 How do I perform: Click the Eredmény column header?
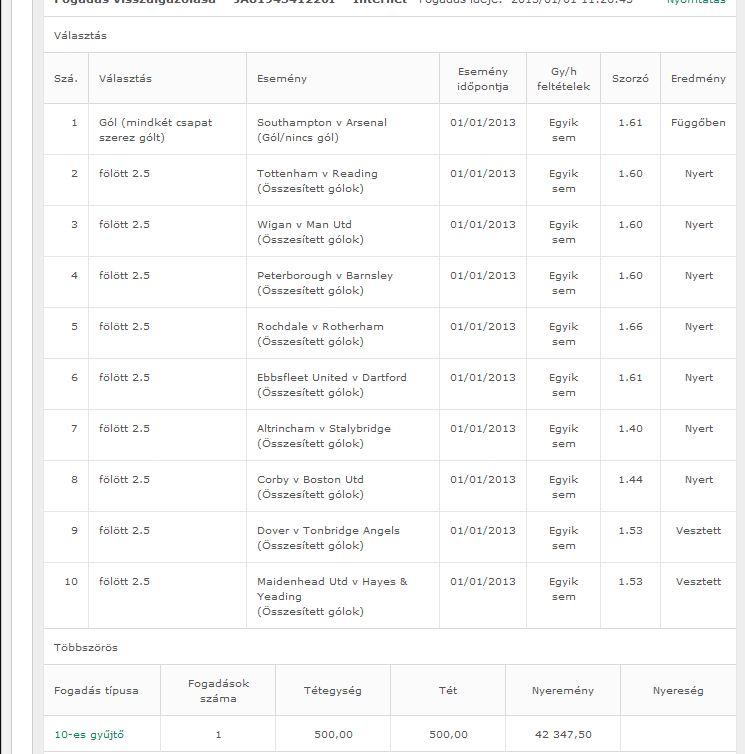point(698,79)
